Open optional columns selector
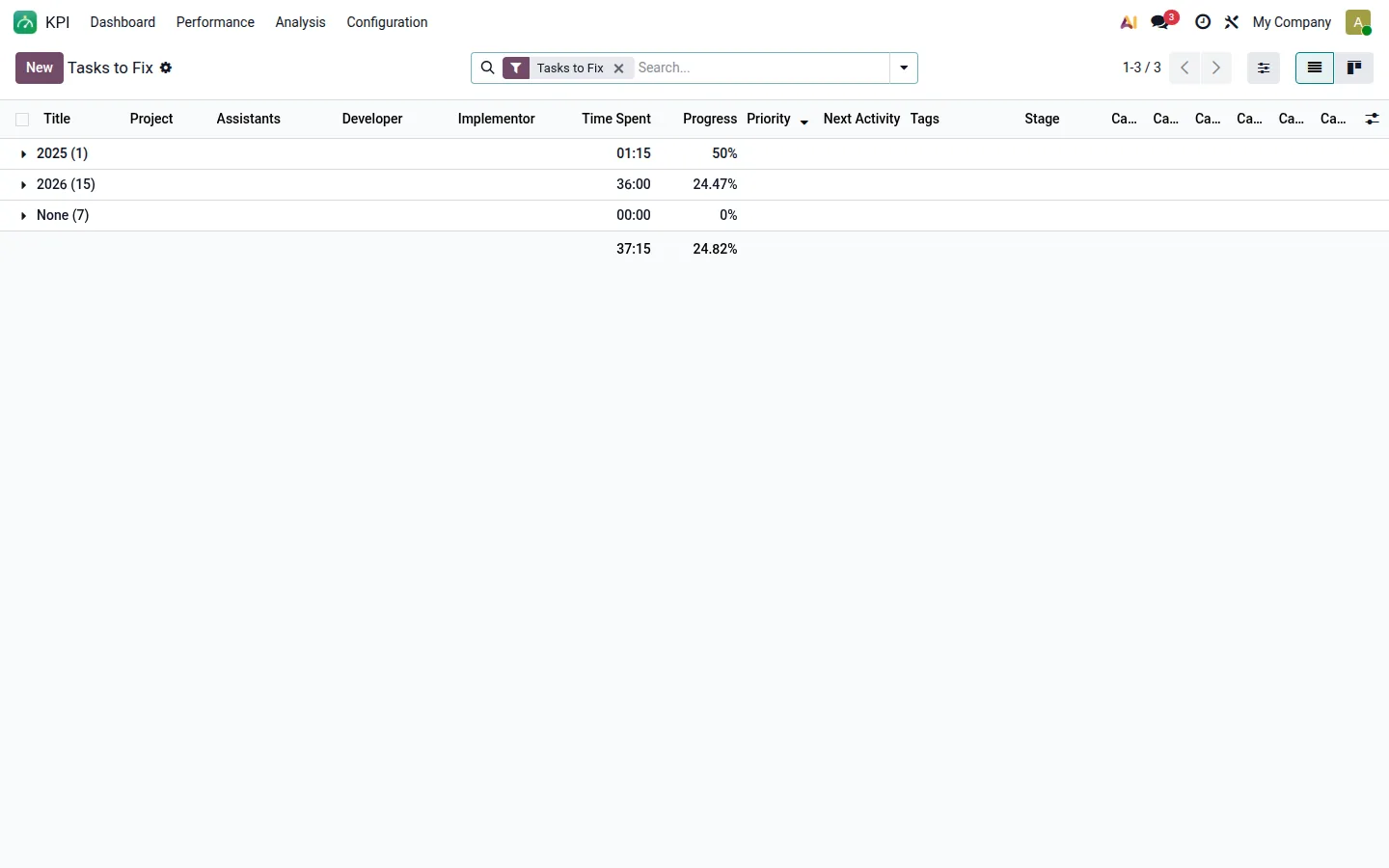1389x868 pixels. point(1372,119)
